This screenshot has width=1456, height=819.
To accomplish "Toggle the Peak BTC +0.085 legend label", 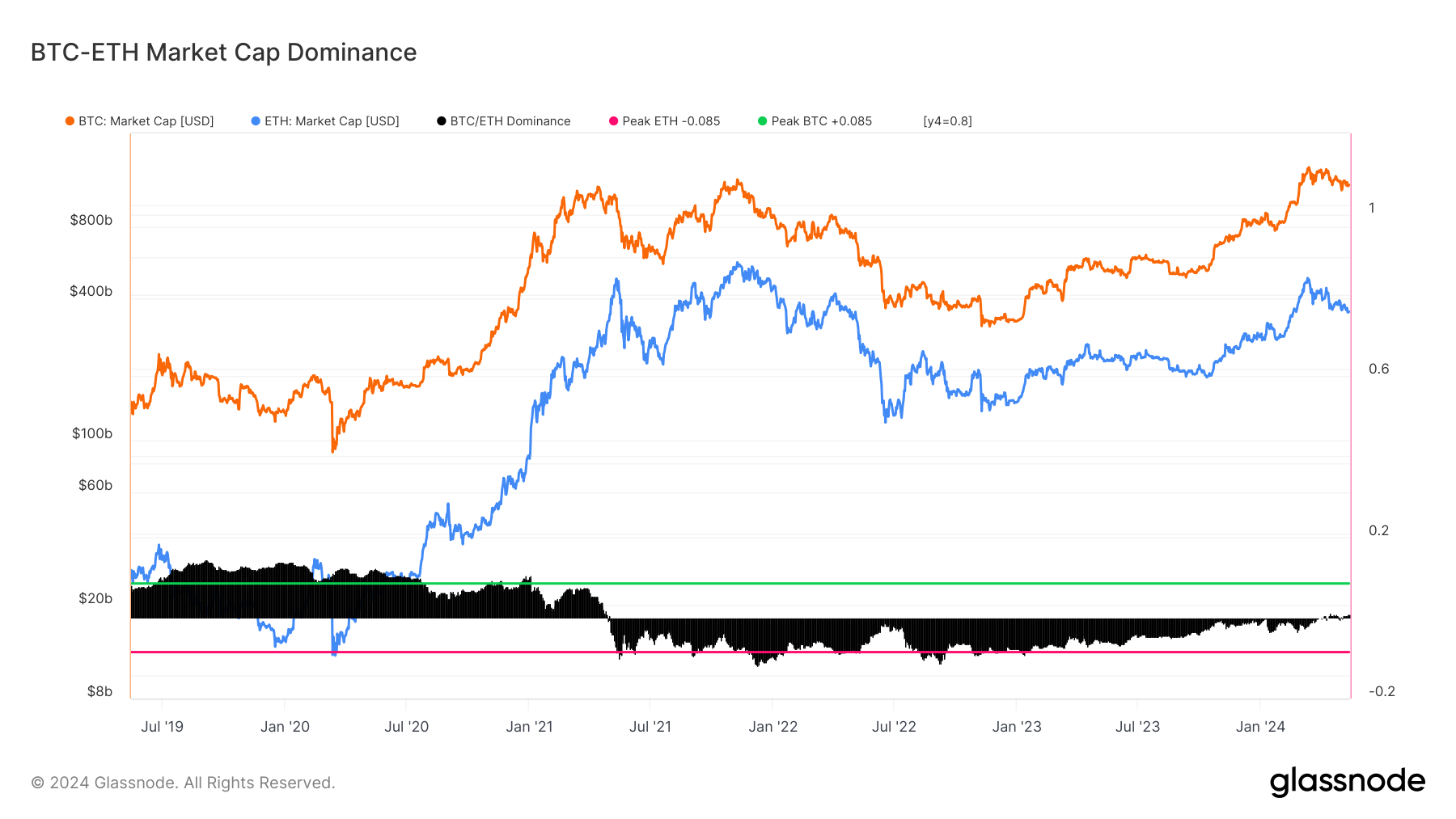I will (821, 121).
